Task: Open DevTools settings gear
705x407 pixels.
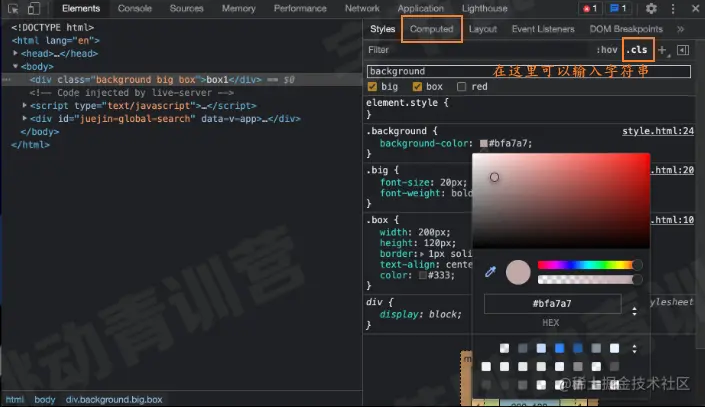Action: 651,9
